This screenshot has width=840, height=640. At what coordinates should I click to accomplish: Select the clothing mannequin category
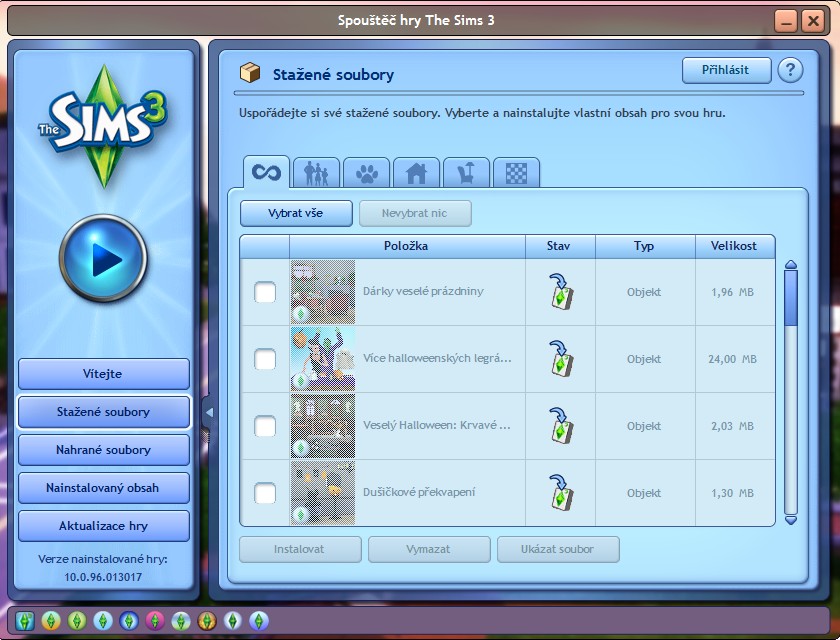pos(466,172)
